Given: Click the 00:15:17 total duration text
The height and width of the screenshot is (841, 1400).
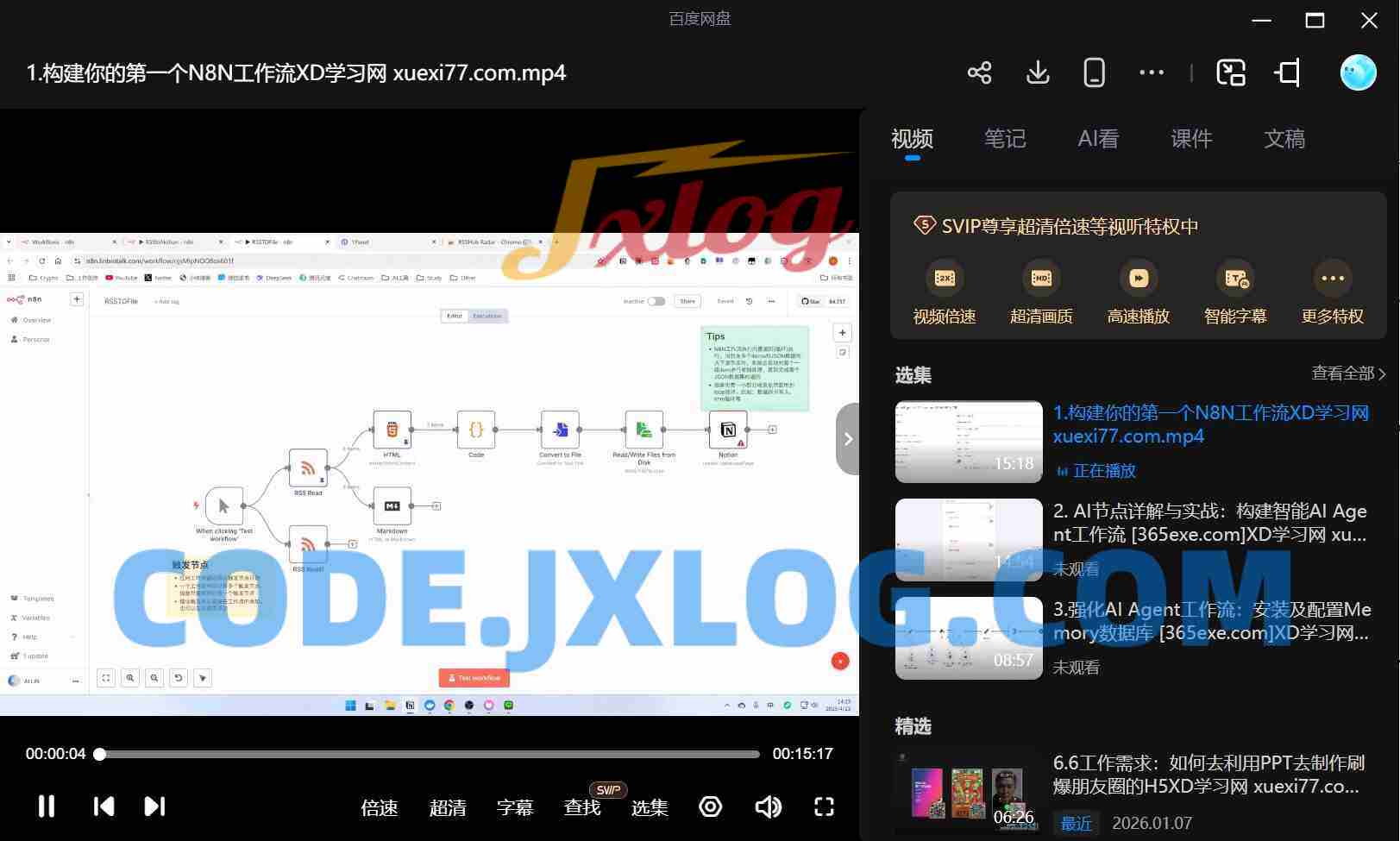Looking at the screenshot, I should point(803,754).
